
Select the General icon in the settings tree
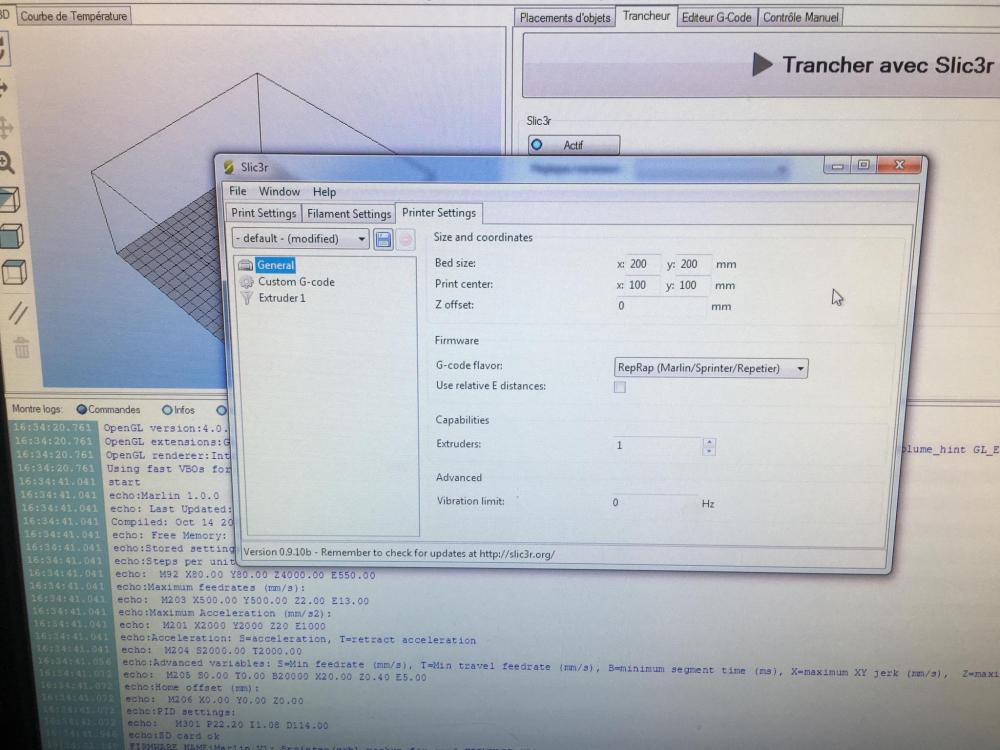246,265
